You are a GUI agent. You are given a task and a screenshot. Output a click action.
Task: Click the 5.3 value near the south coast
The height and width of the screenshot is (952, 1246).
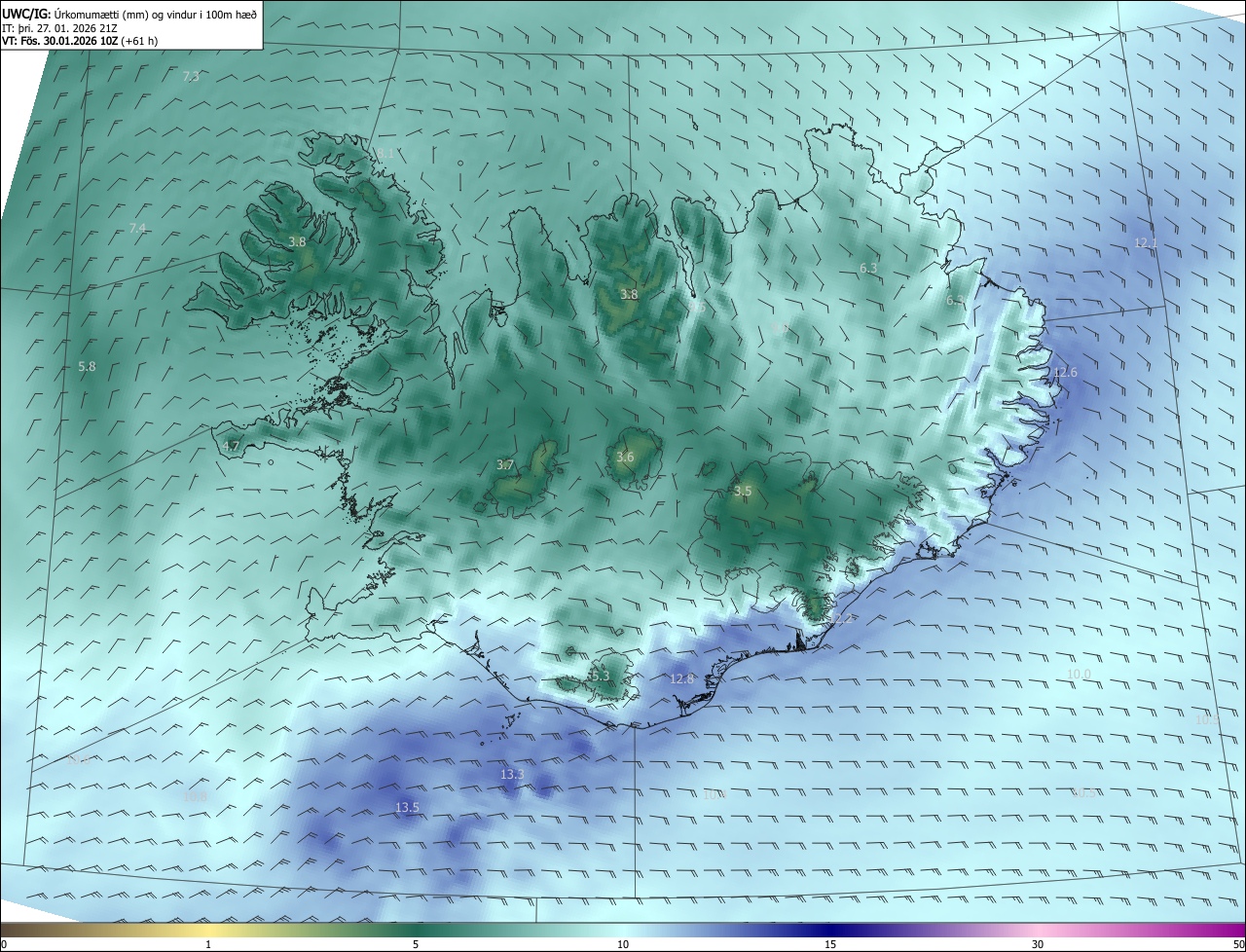(x=600, y=676)
